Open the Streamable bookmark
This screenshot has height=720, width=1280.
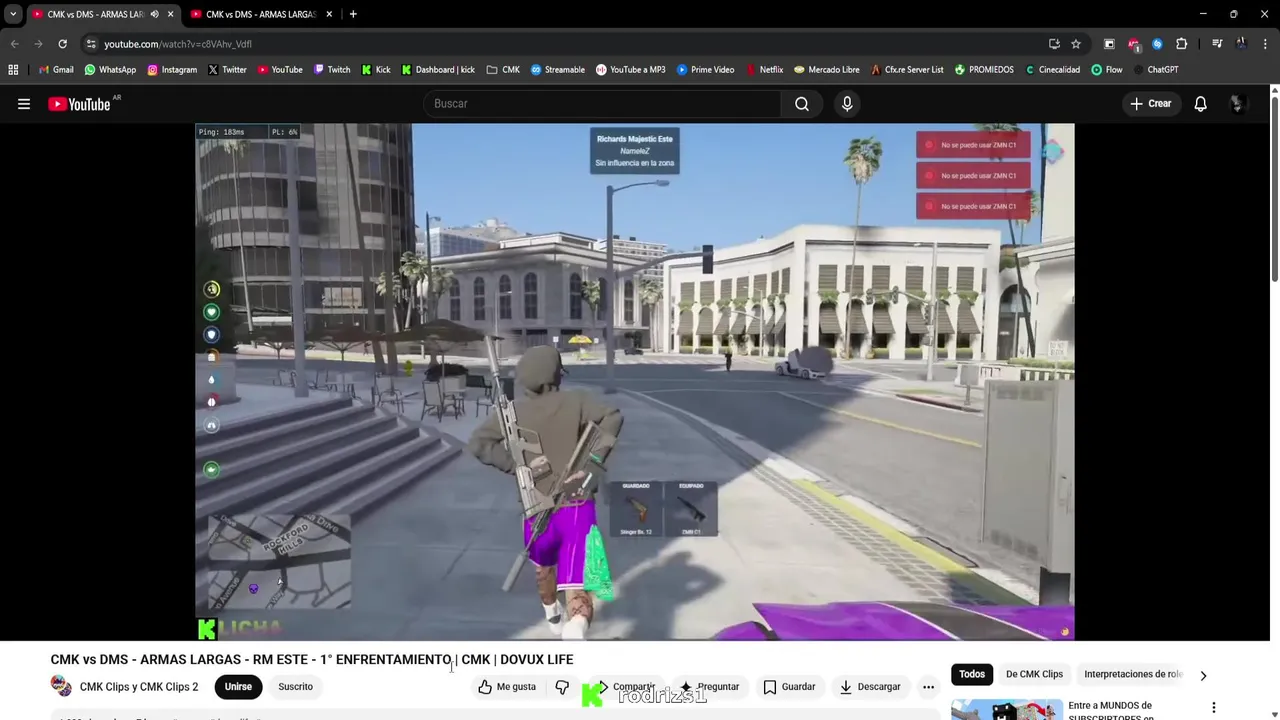558,70
